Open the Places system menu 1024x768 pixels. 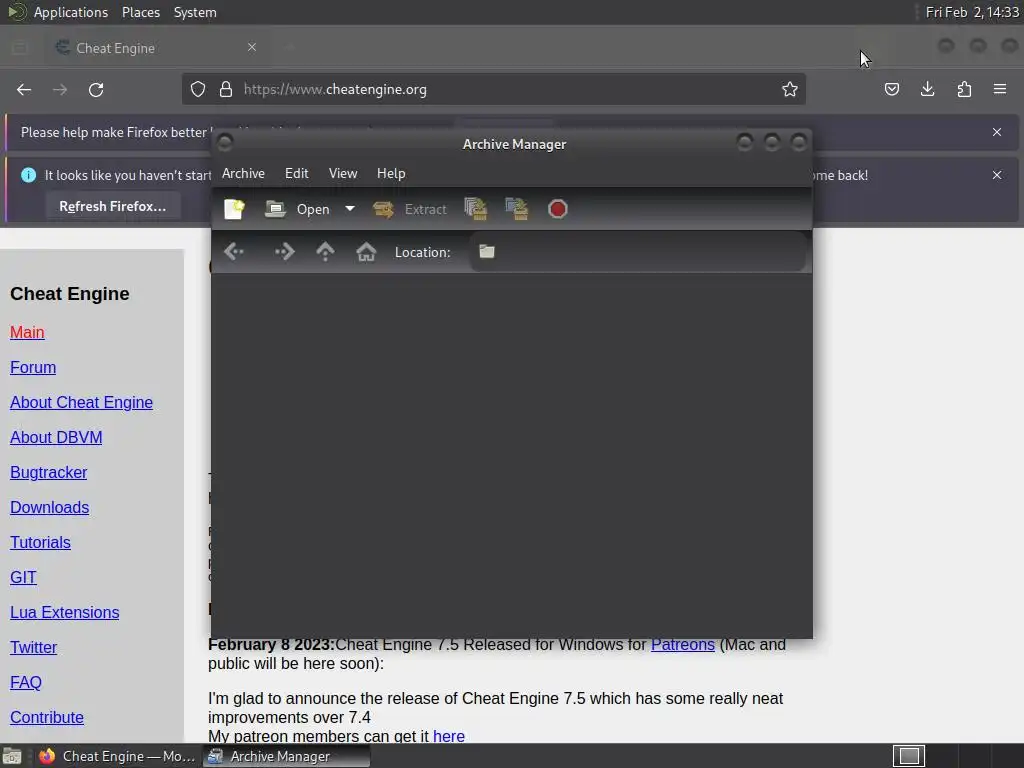tap(140, 12)
